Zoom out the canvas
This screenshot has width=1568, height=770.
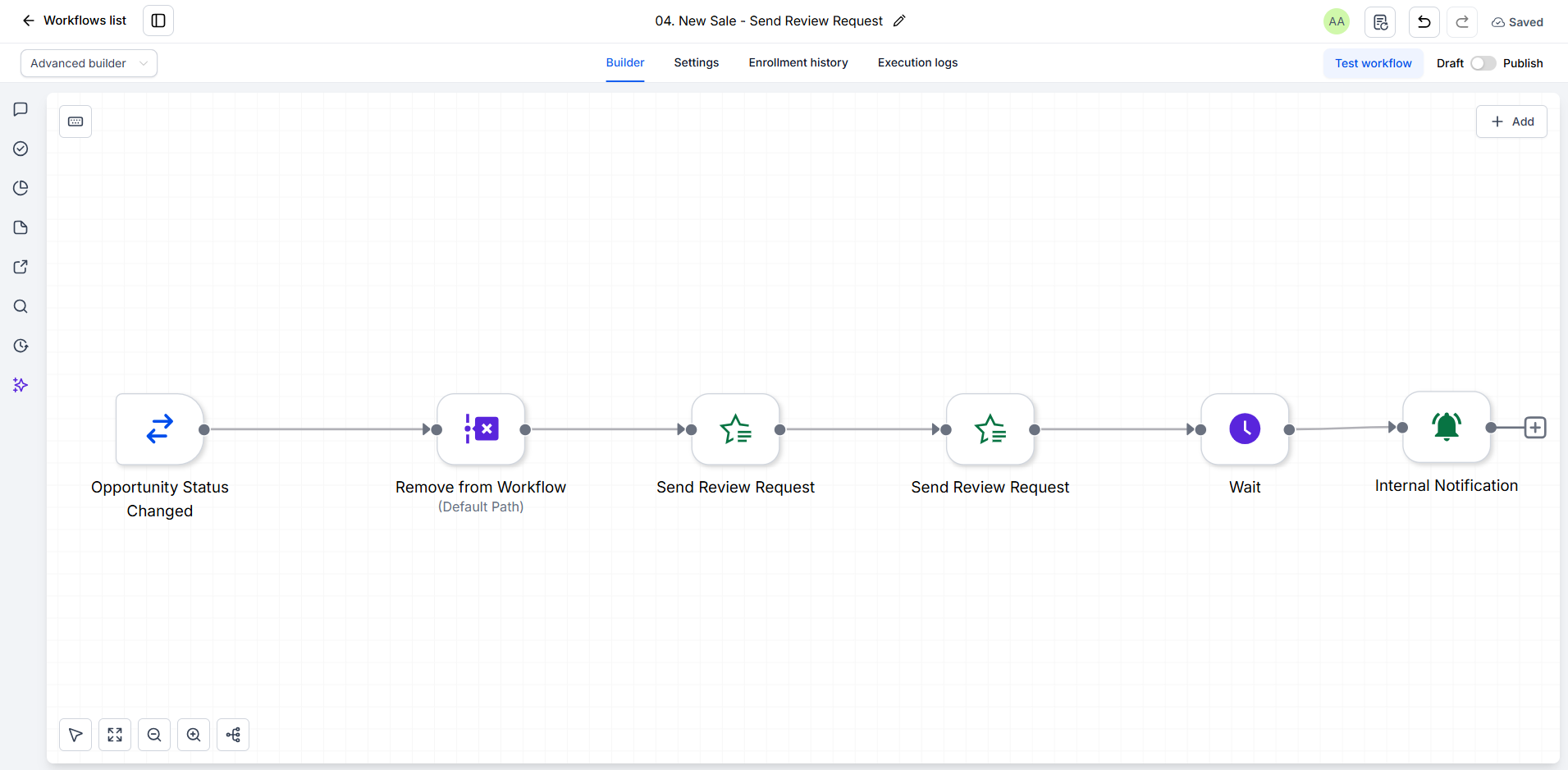154,735
